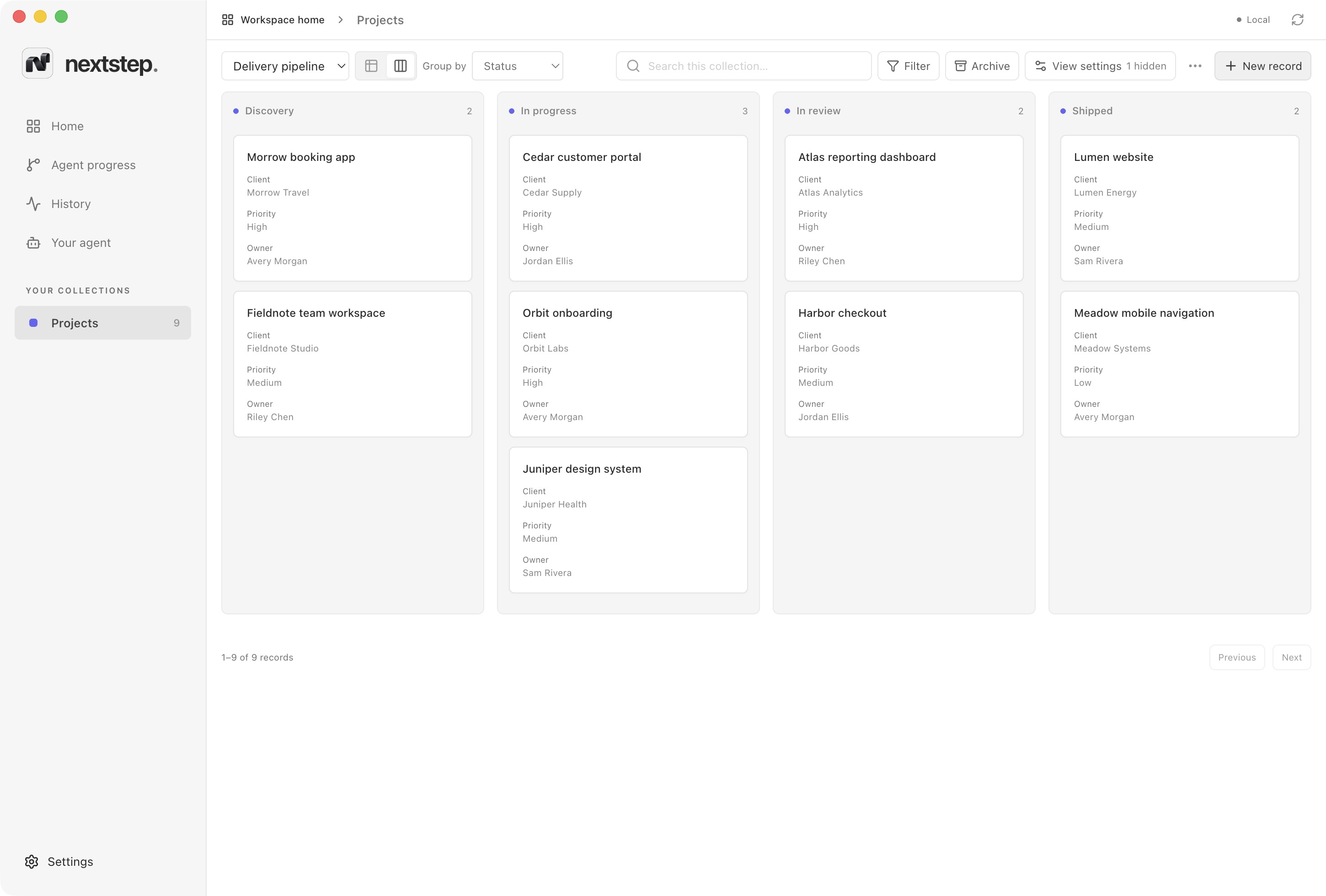Create a New record
The image size is (1326, 896).
pos(1262,66)
